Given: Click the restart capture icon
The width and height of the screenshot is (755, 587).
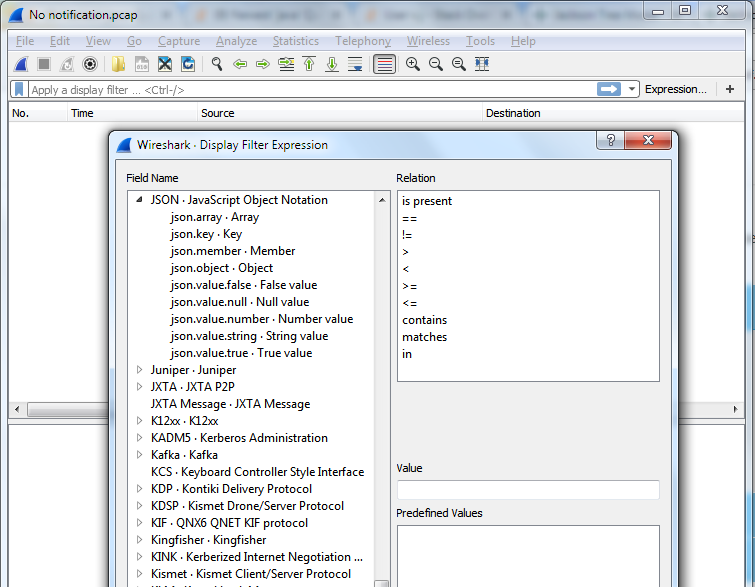Looking at the screenshot, I should pos(67,64).
